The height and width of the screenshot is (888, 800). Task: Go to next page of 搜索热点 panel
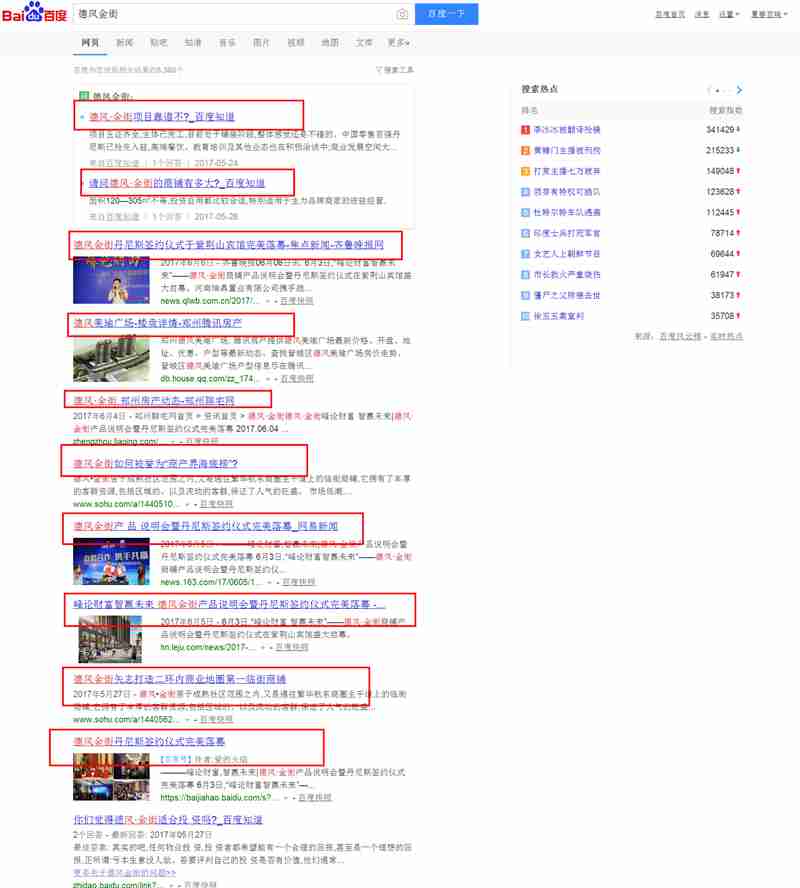pyautogui.click(x=739, y=90)
